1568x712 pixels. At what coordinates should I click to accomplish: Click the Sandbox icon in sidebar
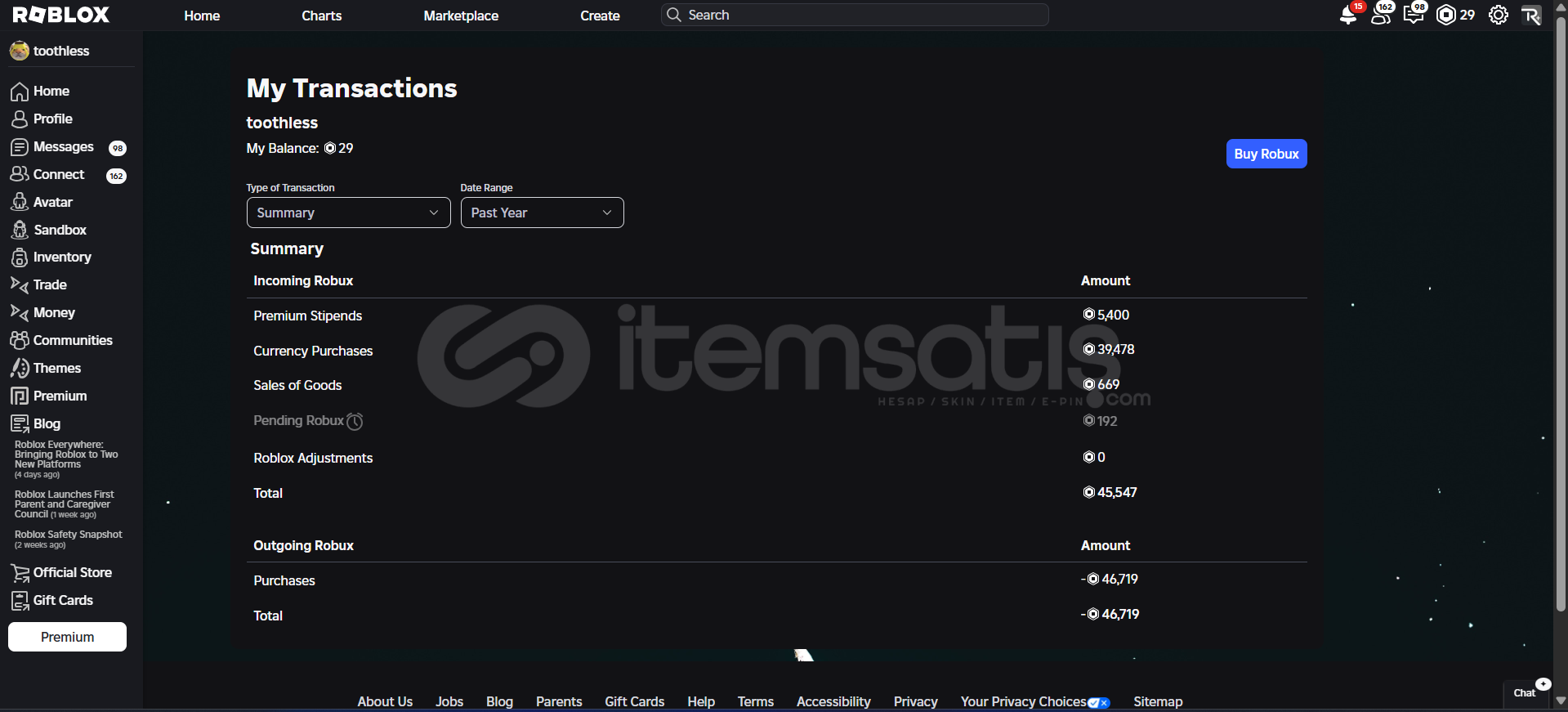click(x=20, y=230)
